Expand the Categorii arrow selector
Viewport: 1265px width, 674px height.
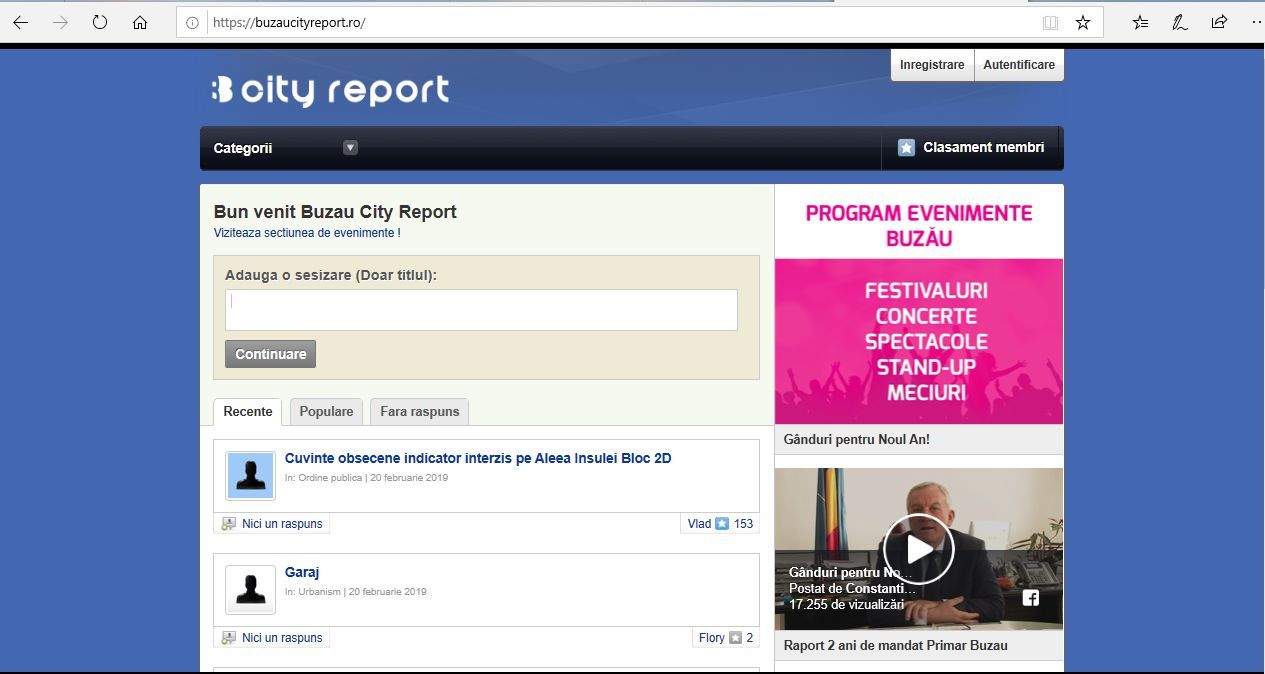[x=350, y=147]
